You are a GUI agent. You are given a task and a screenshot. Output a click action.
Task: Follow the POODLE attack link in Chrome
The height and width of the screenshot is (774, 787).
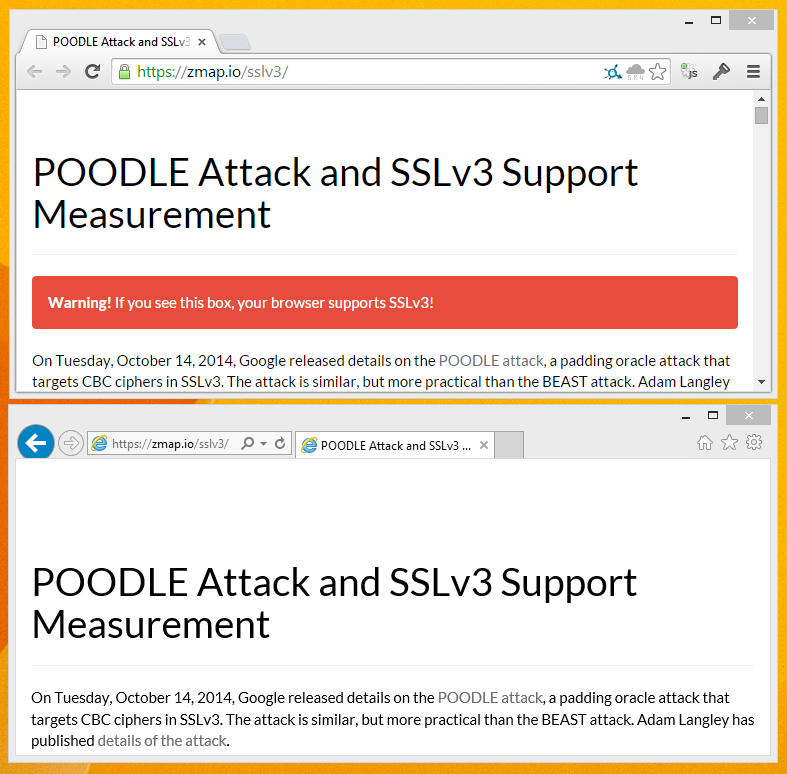(x=491, y=360)
